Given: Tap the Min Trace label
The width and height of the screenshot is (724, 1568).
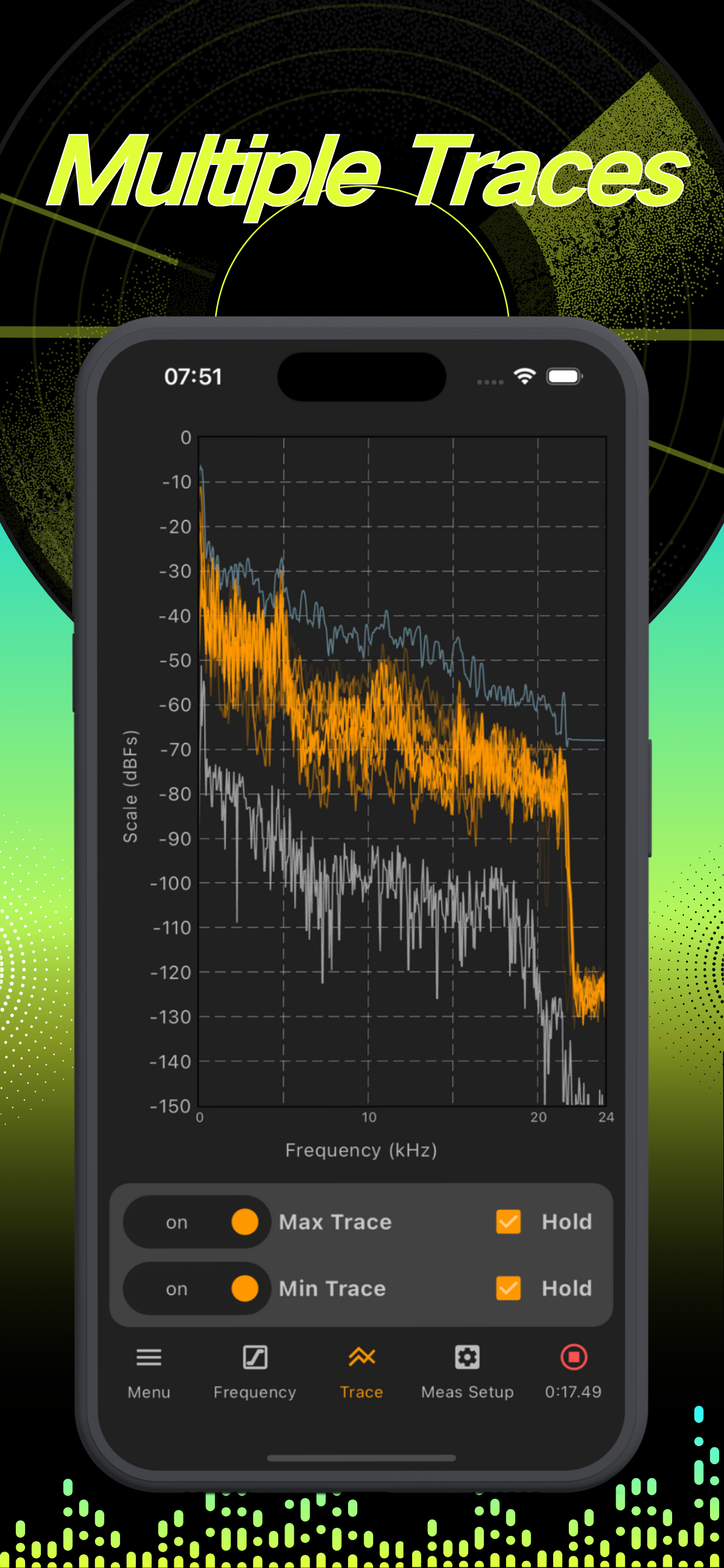Looking at the screenshot, I should (x=332, y=1288).
